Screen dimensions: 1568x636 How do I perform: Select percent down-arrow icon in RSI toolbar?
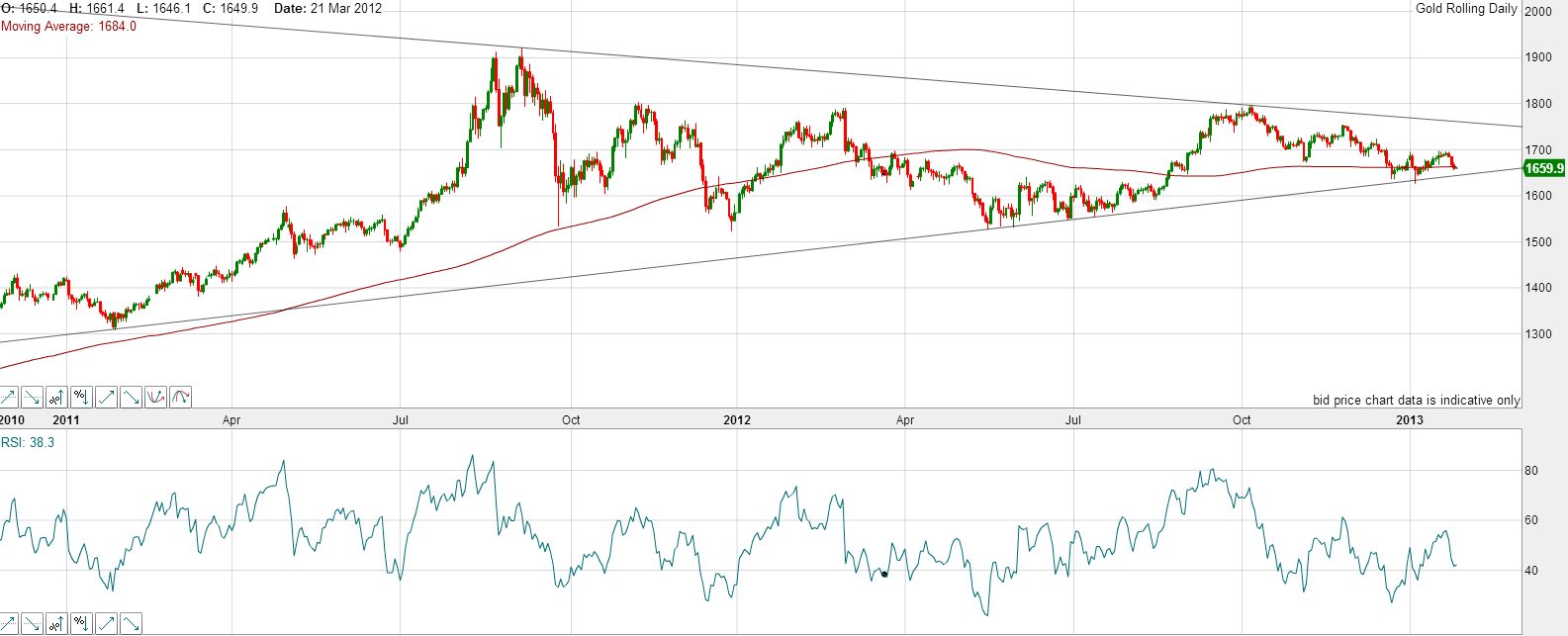click(x=81, y=624)
